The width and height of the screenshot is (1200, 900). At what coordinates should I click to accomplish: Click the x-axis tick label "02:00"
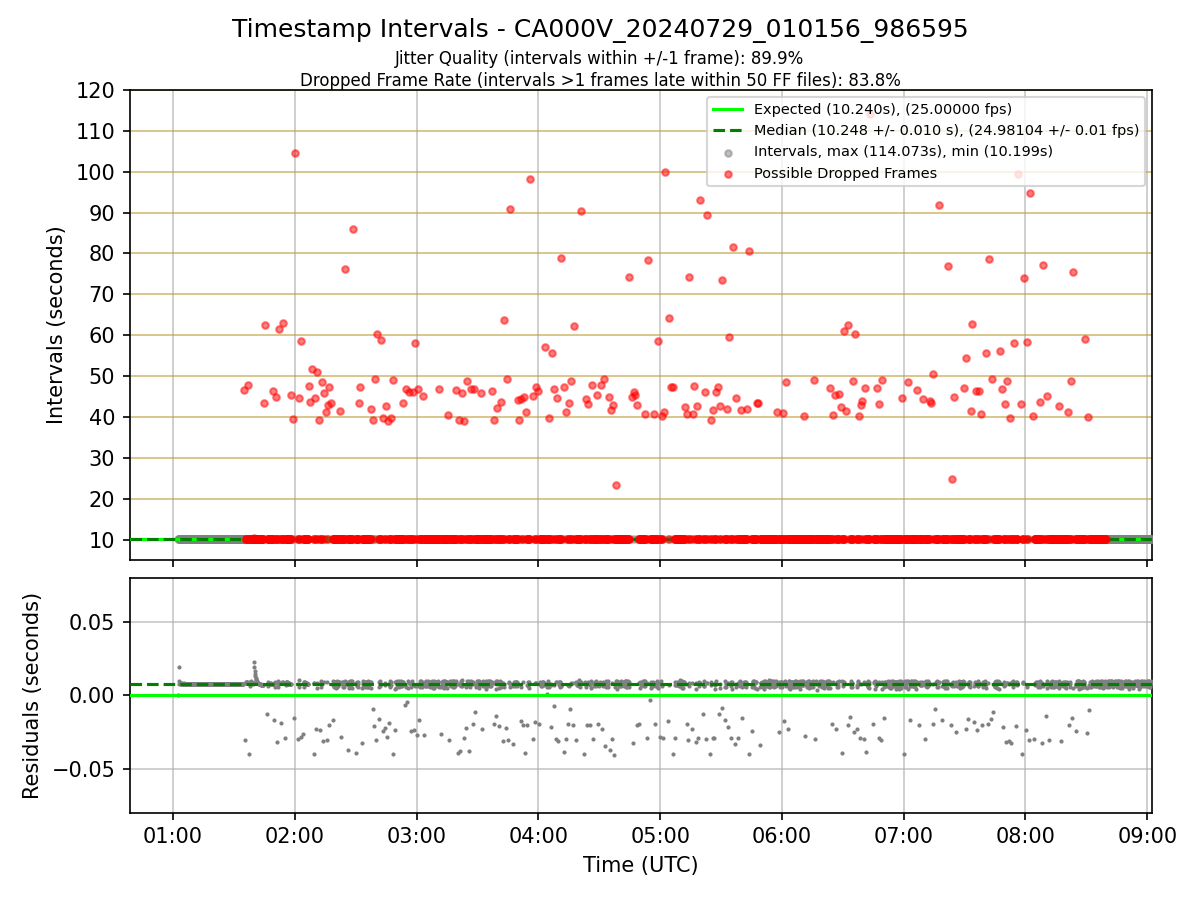(295, 834)
